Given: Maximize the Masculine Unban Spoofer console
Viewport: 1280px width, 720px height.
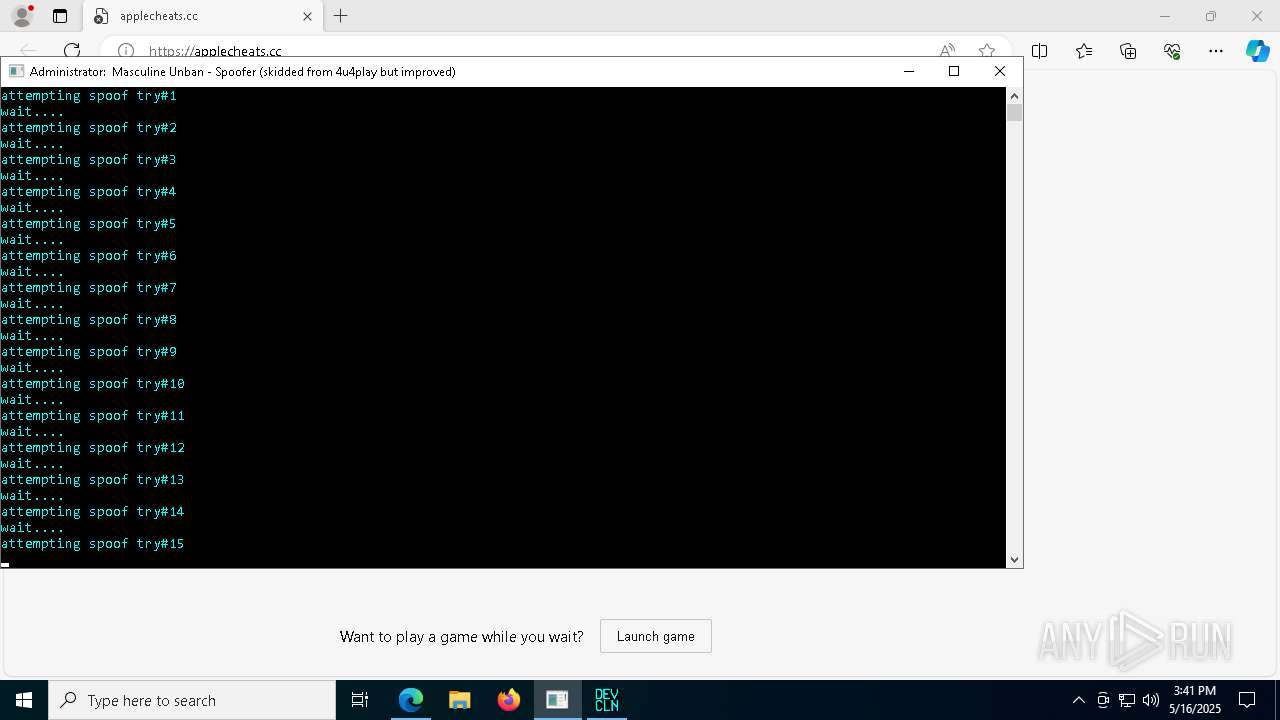Looking at the screenshot, I should (x=954, y=71).
